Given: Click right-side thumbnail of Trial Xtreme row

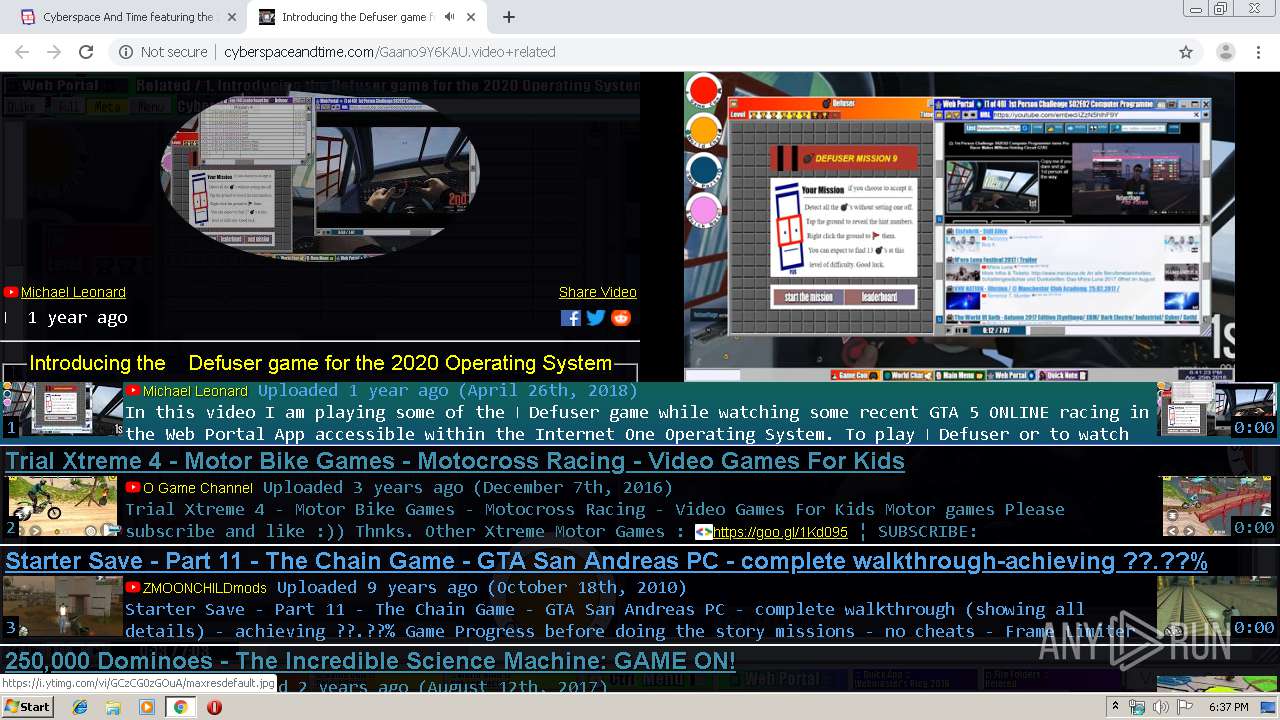Looking at the screenshot, I should (x=1219, y=506).
